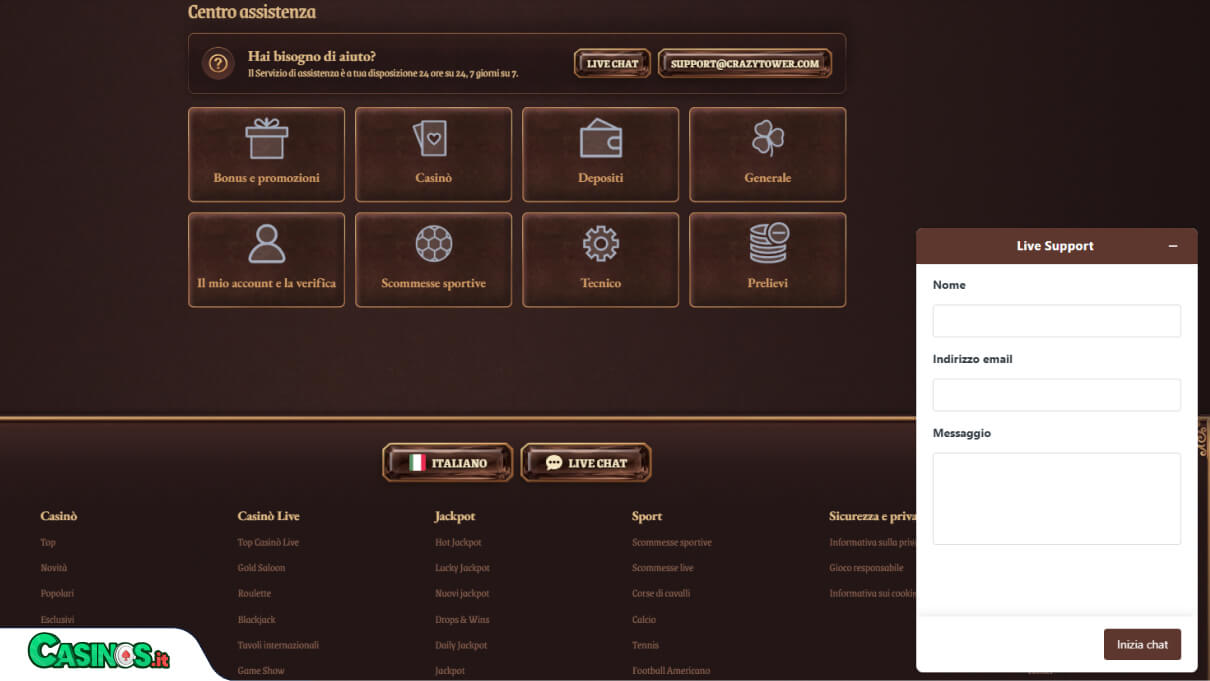Click the footer Live Chat speech bubble button
Image resolution: width=1210 pixels, height=681 pixels.
[x=586, y=463]
